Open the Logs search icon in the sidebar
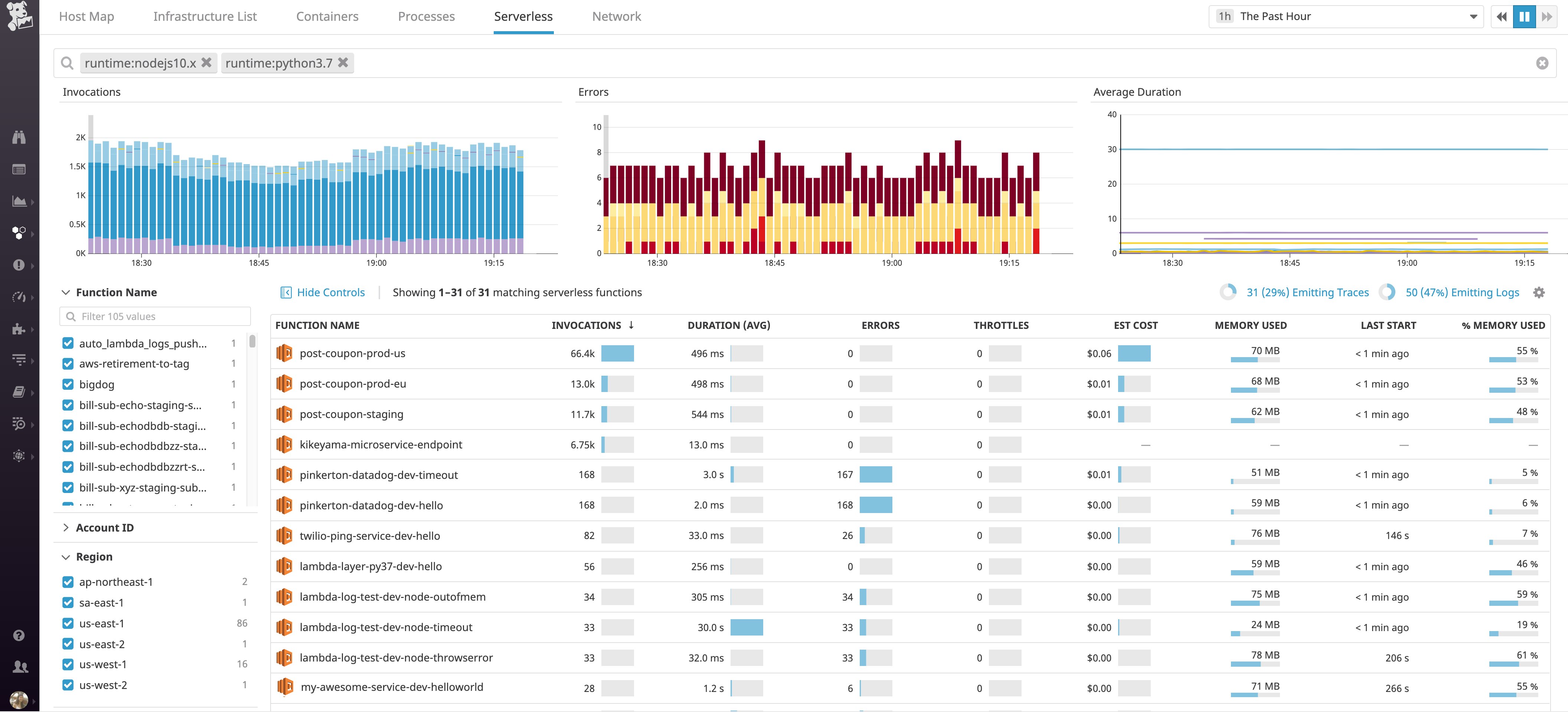1568x712 pixels. tap(19, 424)
